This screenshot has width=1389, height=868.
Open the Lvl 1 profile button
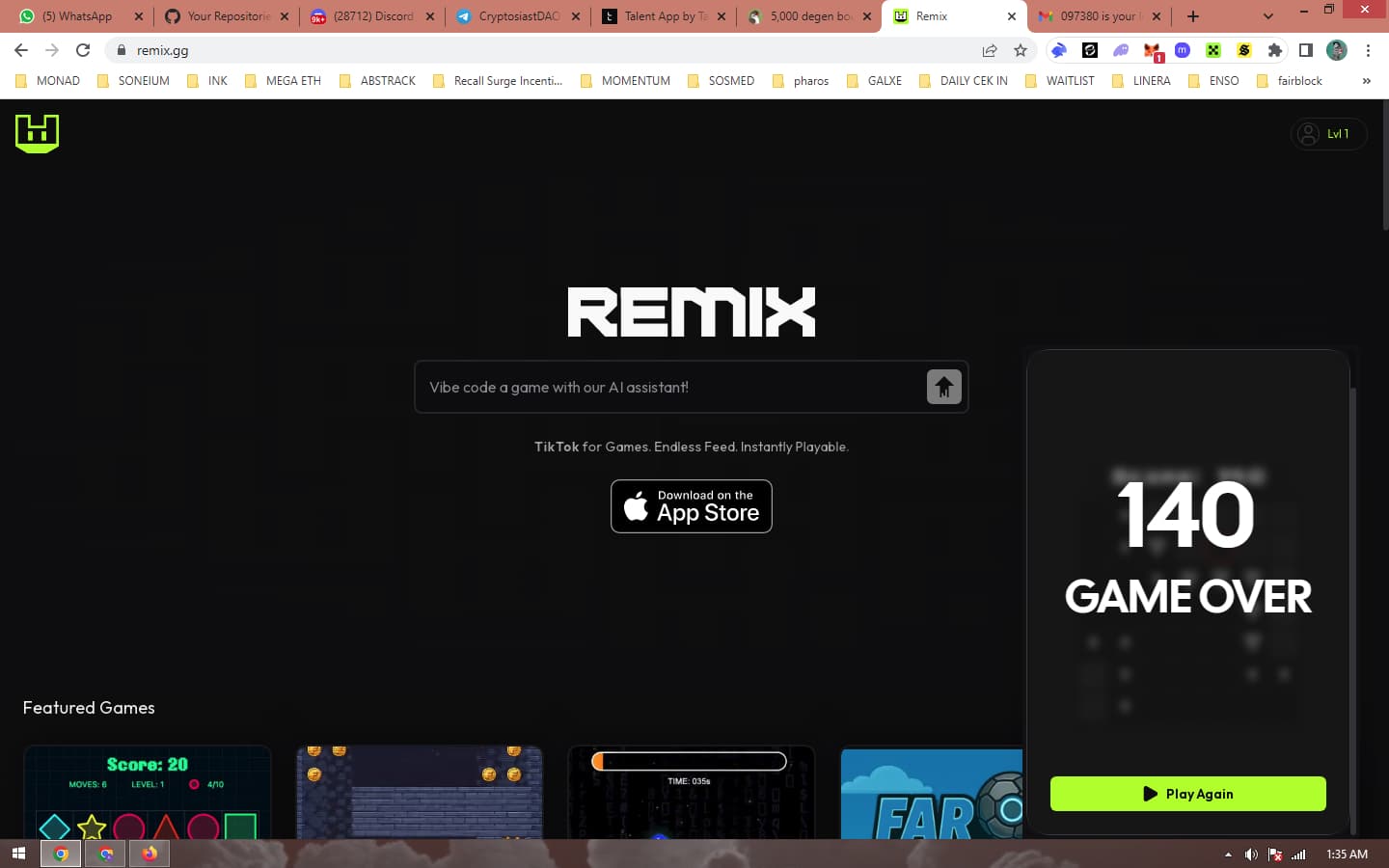(x=1327, y=134)
